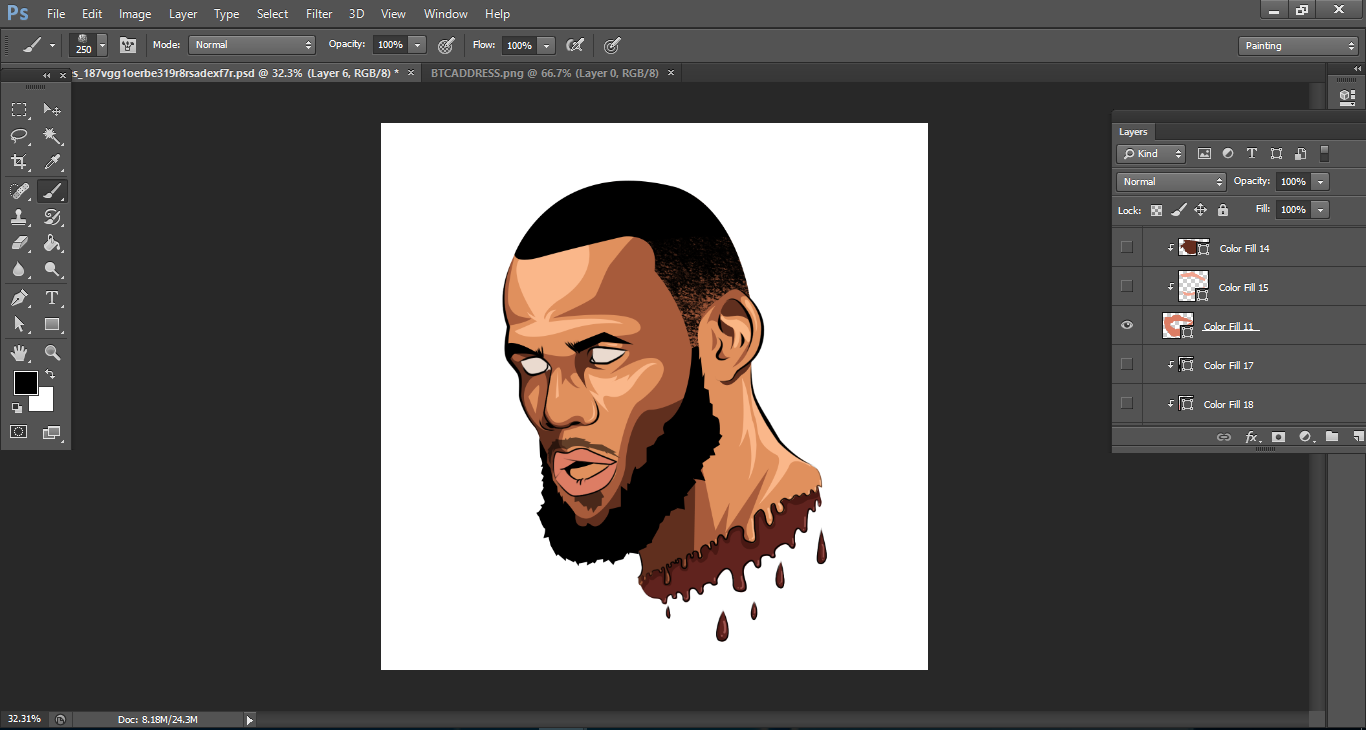This screenshot has width=1366, height=730.
Task: Select the Crop tool
Action: pos(19,162)
